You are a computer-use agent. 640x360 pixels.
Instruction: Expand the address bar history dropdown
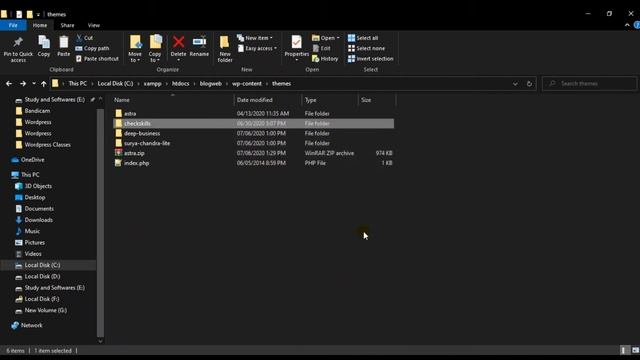point(515,84)
